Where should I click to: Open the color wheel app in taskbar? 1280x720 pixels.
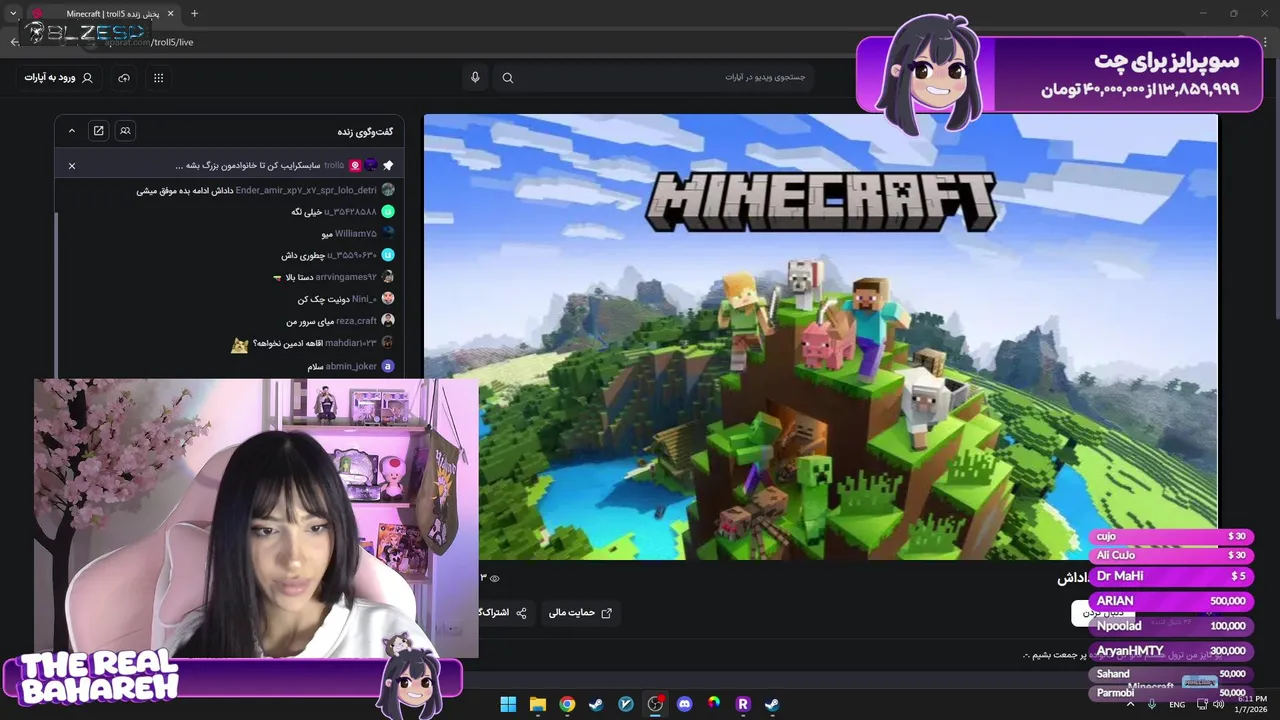tap(714, 704)
